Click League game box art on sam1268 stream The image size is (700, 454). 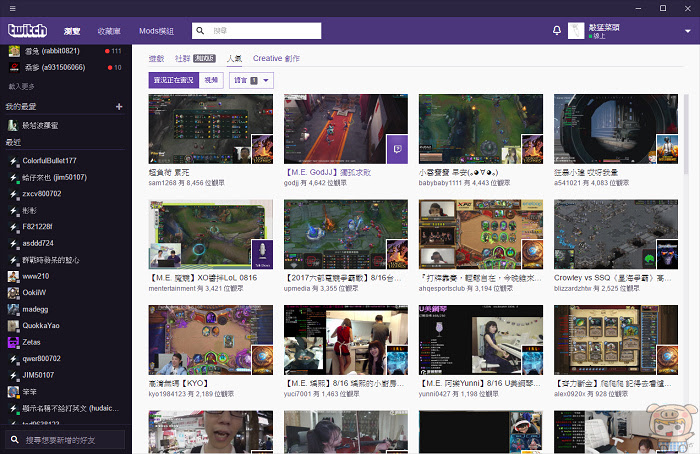[262, 149]
